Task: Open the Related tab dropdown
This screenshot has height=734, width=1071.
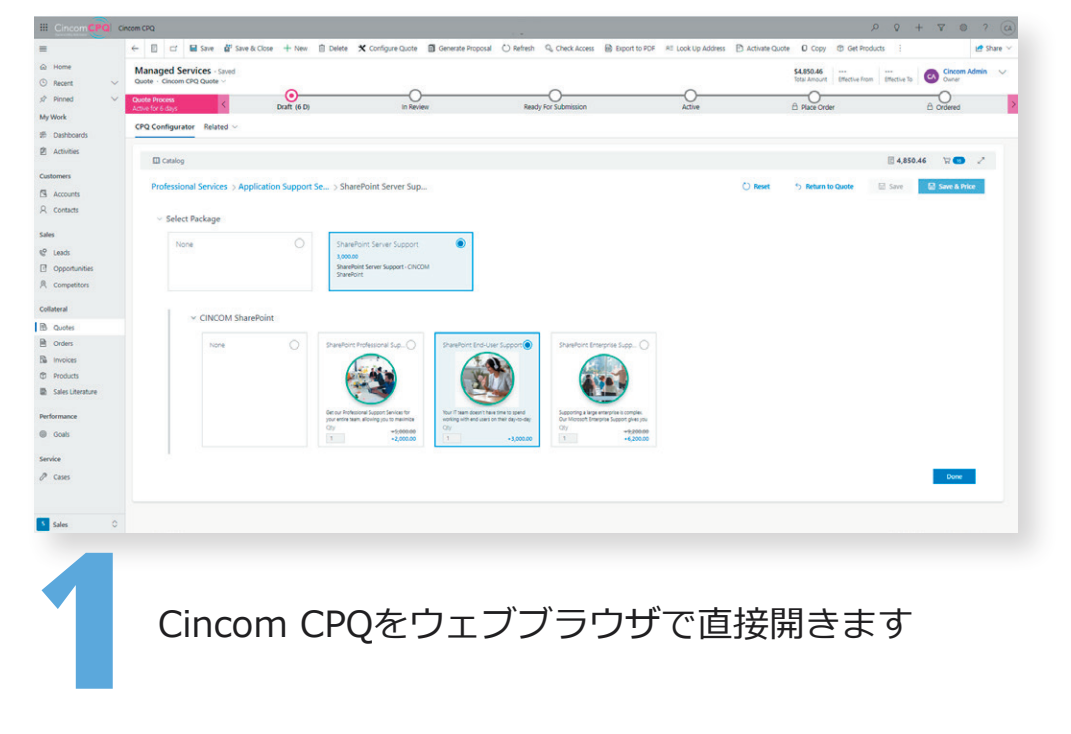Action: (221, 127)
